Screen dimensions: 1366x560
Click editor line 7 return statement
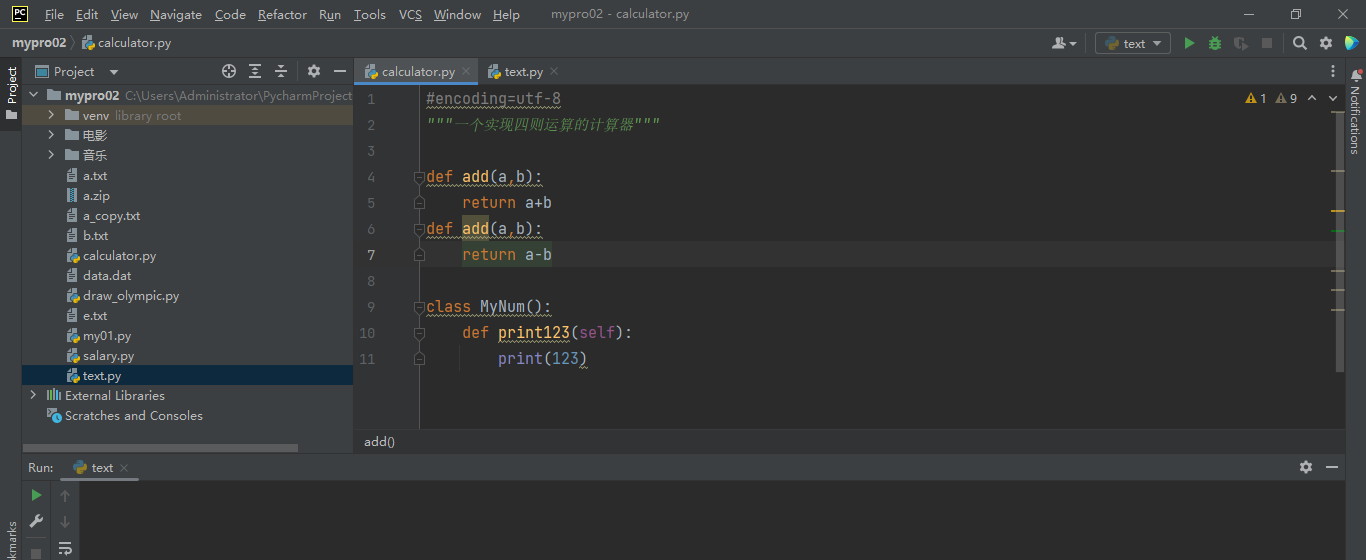click(x=507, y=255)
